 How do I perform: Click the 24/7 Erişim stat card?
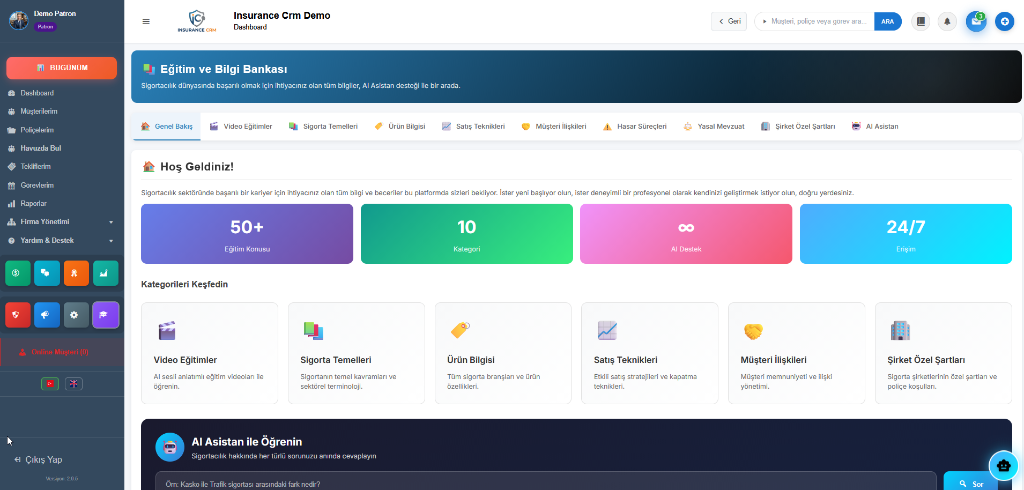[x=906, y=234]
